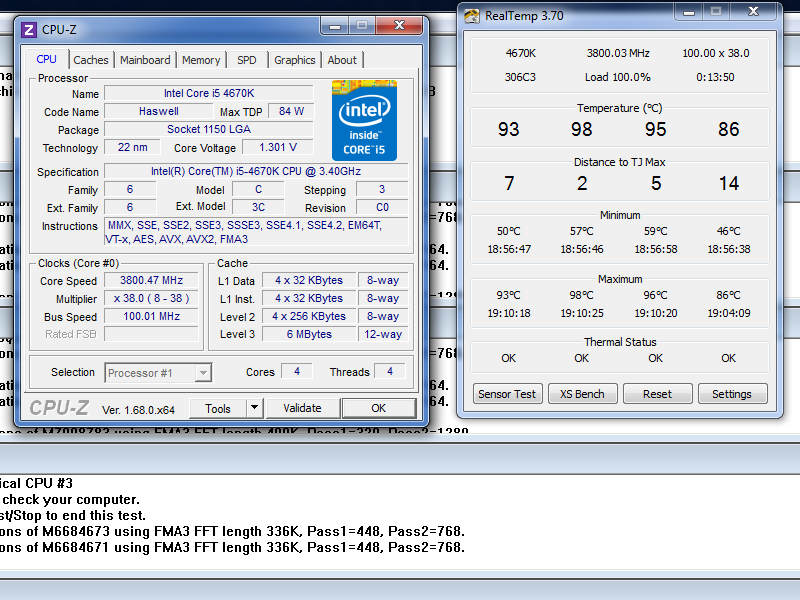Click the Revision value C0
This screenshot has width=800, height=600.
tap(382, 207)
